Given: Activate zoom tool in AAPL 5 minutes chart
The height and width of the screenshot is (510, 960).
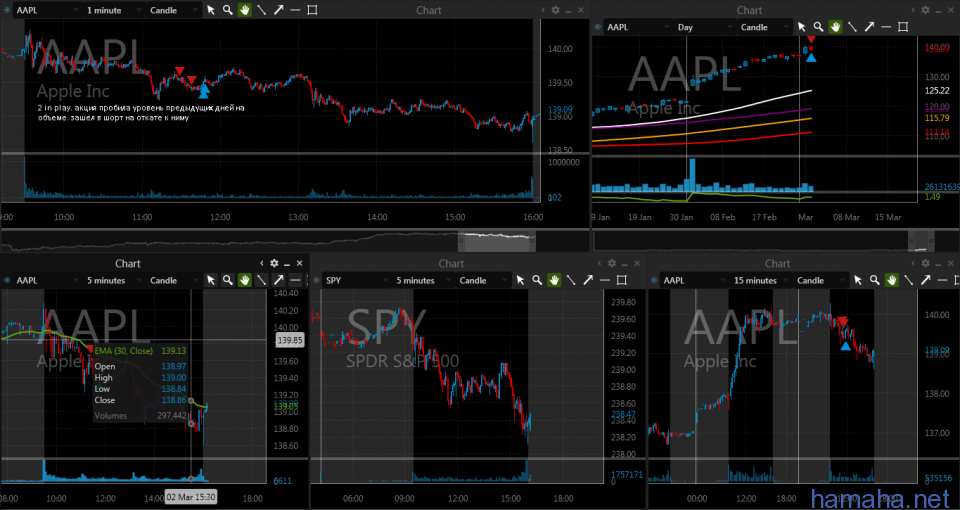Looking at the screenshot, I should click(x=228, y=280).
